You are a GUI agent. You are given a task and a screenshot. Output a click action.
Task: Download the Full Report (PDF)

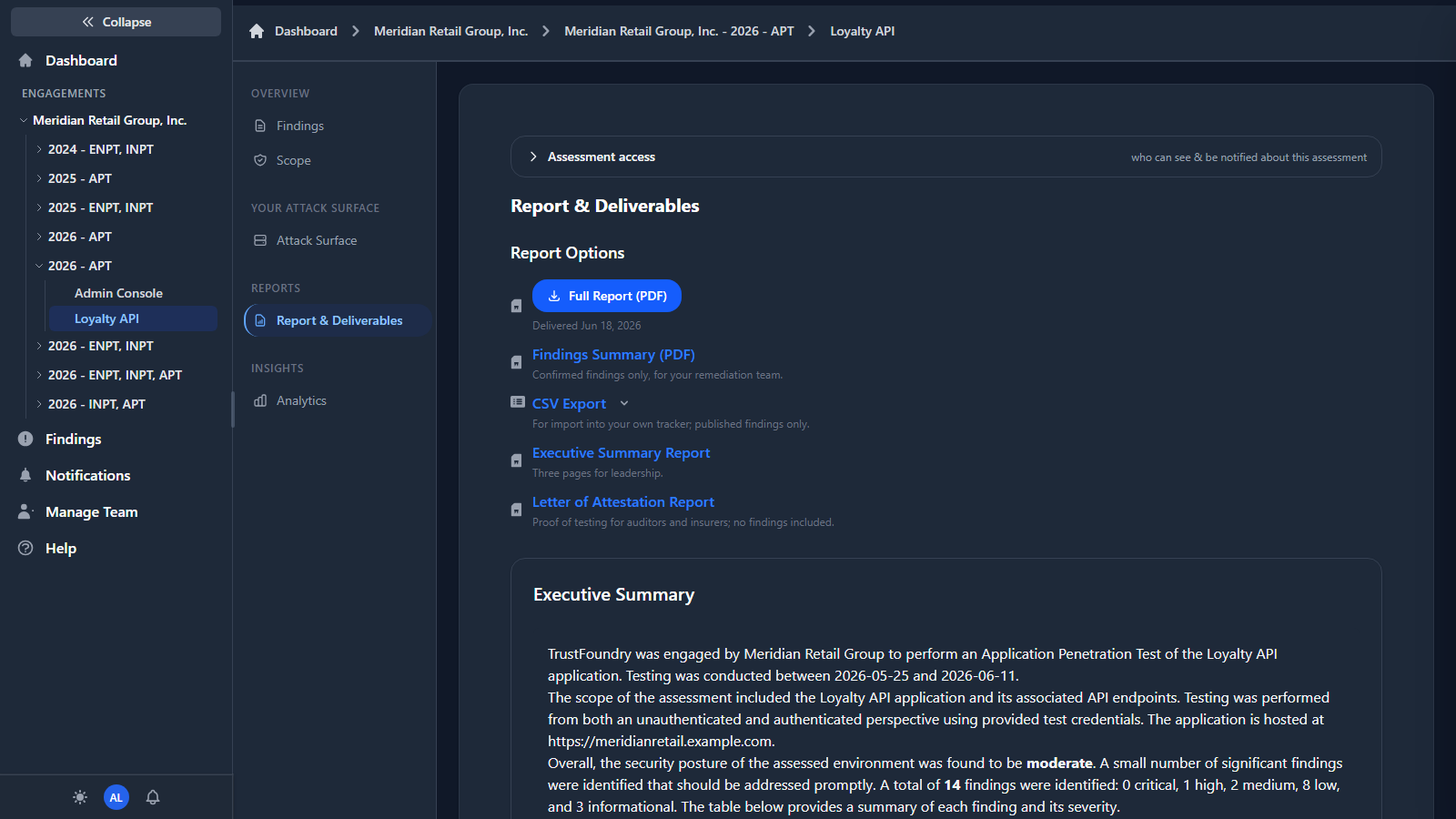(x=607, y=296)
